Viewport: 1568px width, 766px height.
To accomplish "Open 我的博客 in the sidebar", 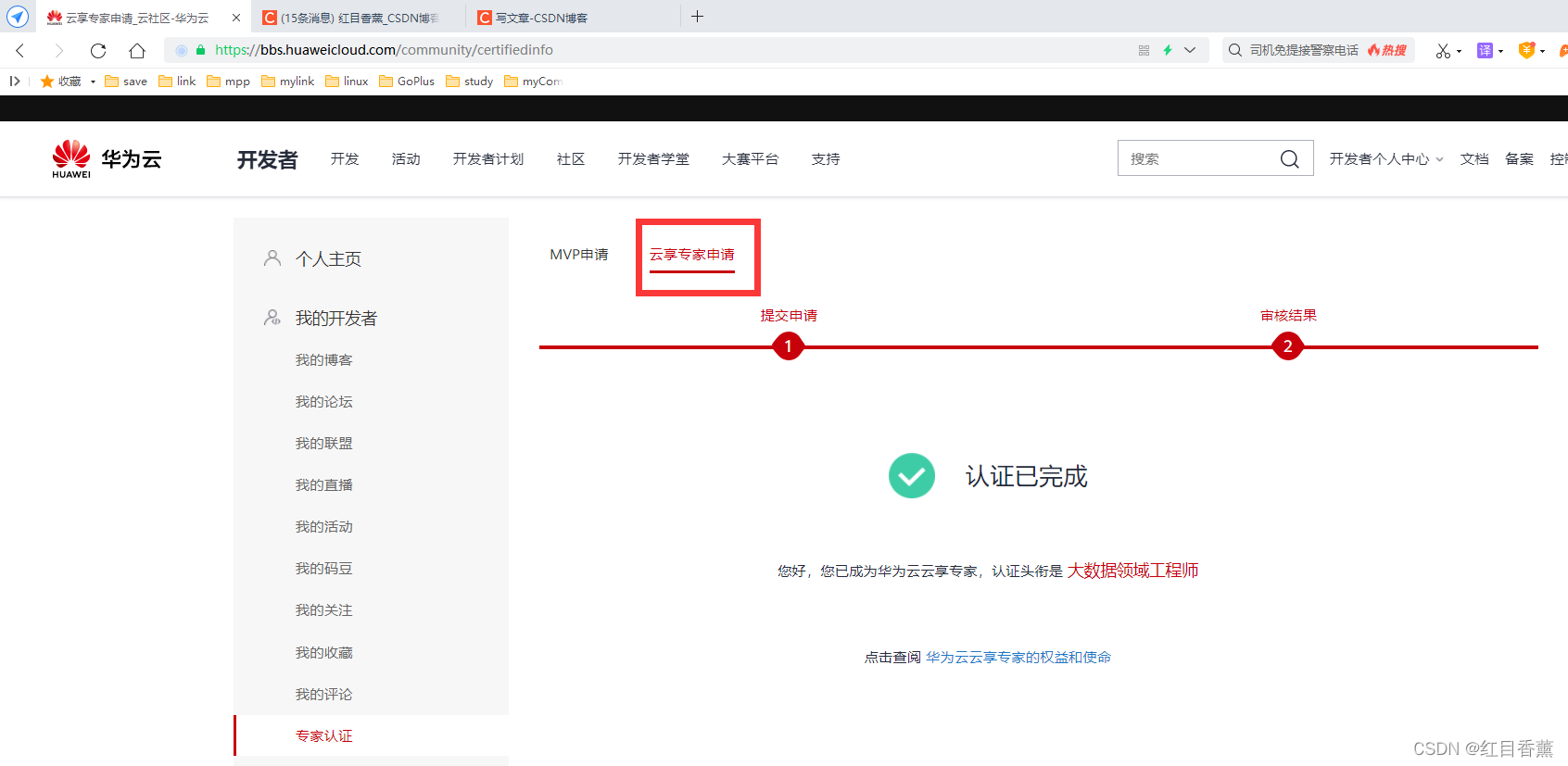I will (324, 360).
